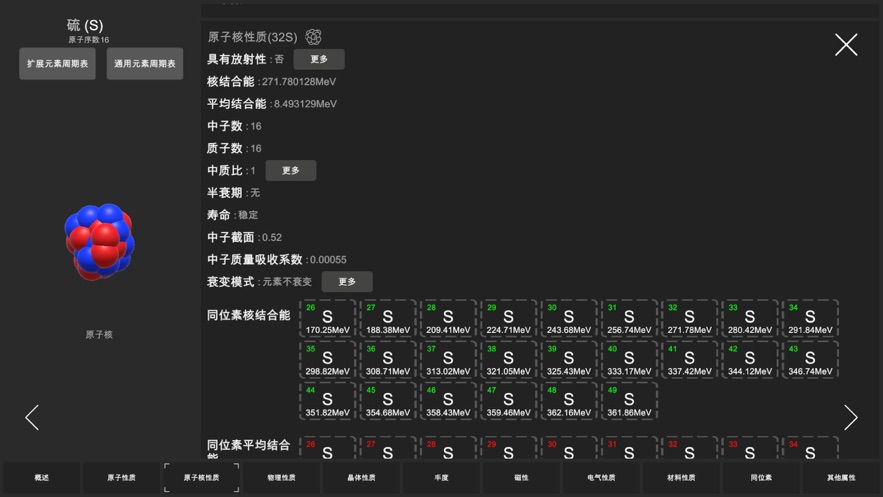
Task: Close the panel with the X icon
Action: click(x=846, y=44)
